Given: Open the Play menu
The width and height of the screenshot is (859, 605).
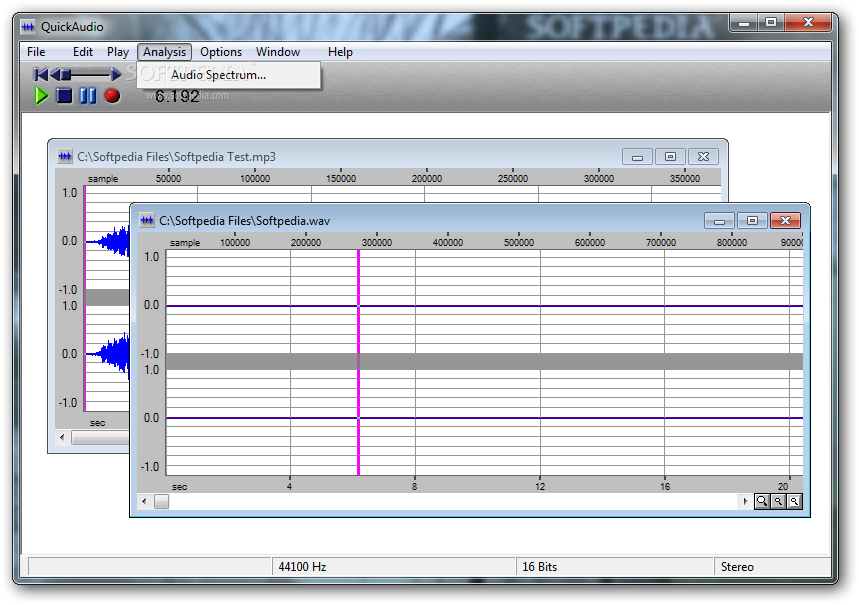Looking at the screenshot, I should [x=118, y=52].
